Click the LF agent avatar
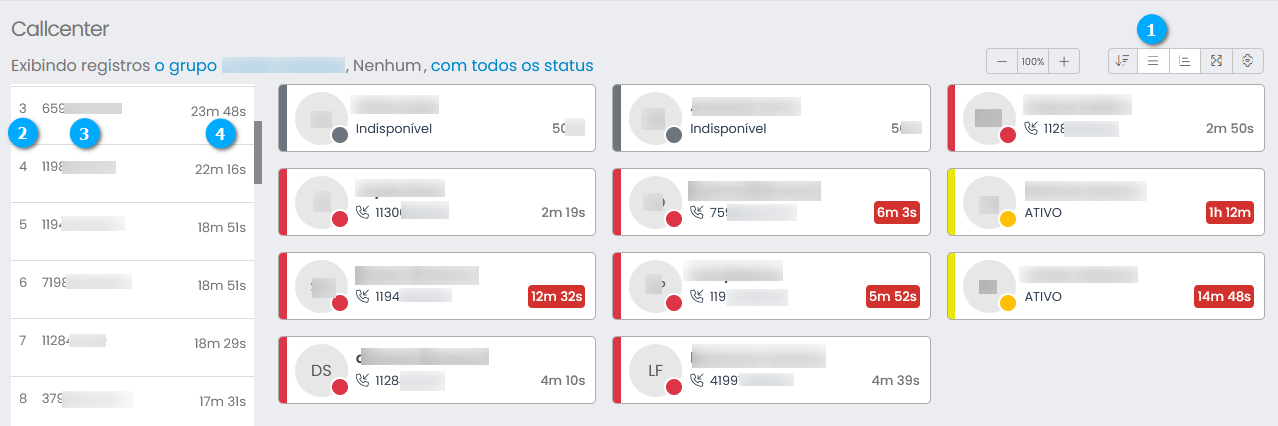The width and height of the screenshot is (1278, 426). (656, 370)
